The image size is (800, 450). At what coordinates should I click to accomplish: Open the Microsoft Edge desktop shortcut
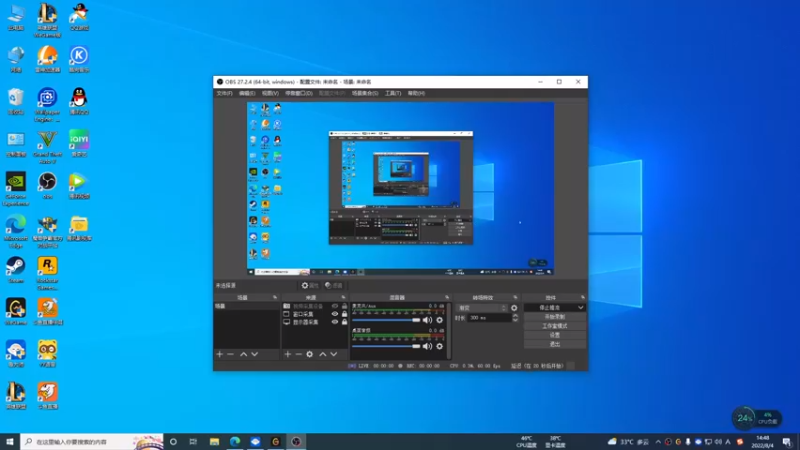[16, 231]
